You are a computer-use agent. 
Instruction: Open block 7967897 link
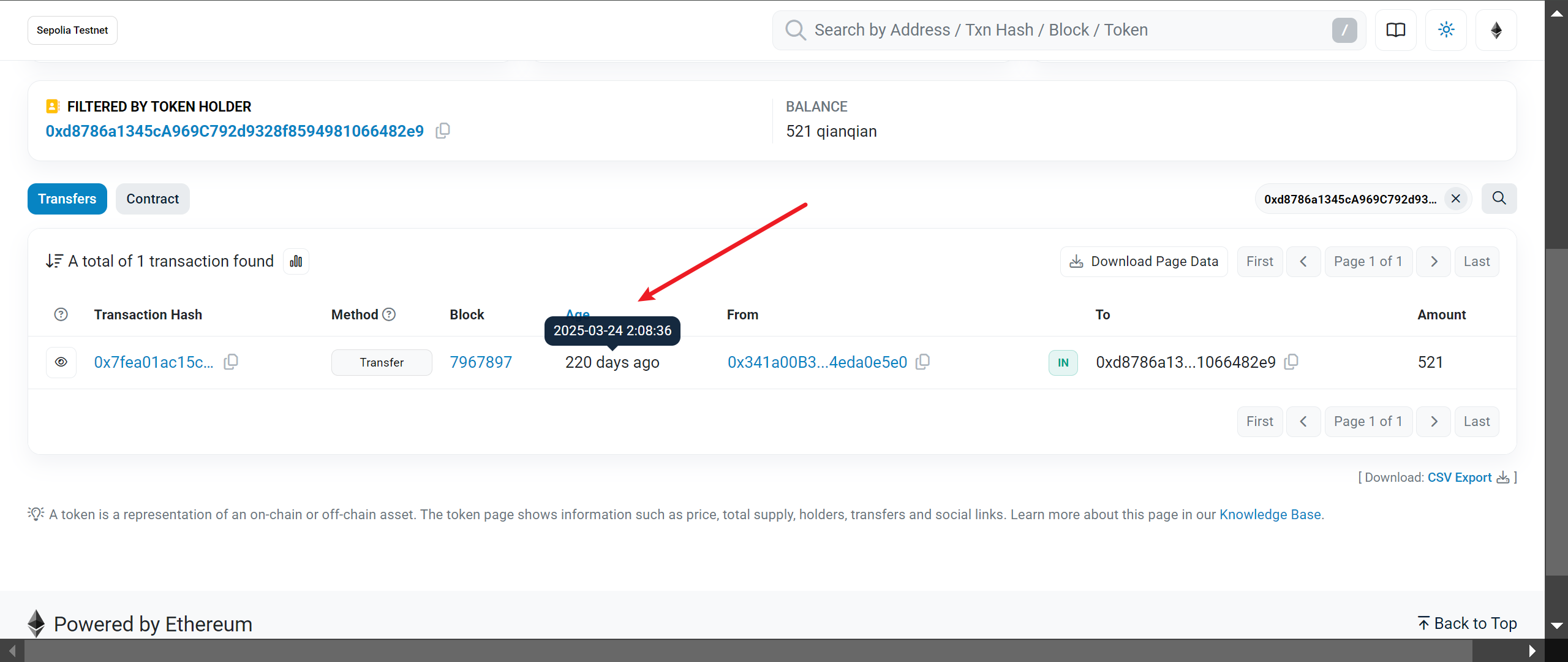click(x=481, y=362)
